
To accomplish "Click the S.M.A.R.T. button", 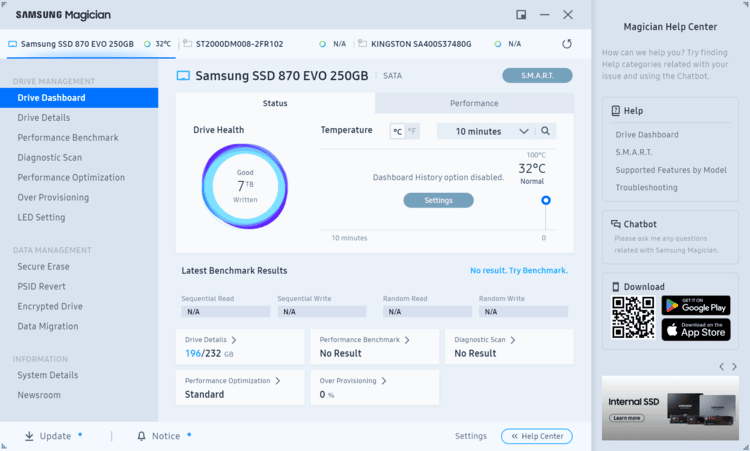I will point(537,76).
